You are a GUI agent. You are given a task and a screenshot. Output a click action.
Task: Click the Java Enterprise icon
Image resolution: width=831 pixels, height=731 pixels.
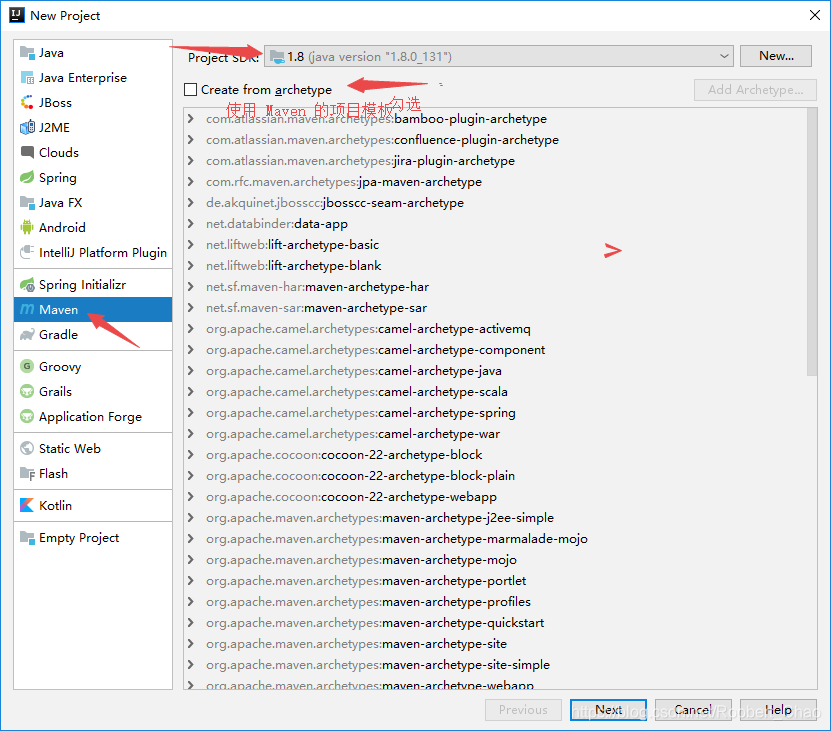(27, 77)
